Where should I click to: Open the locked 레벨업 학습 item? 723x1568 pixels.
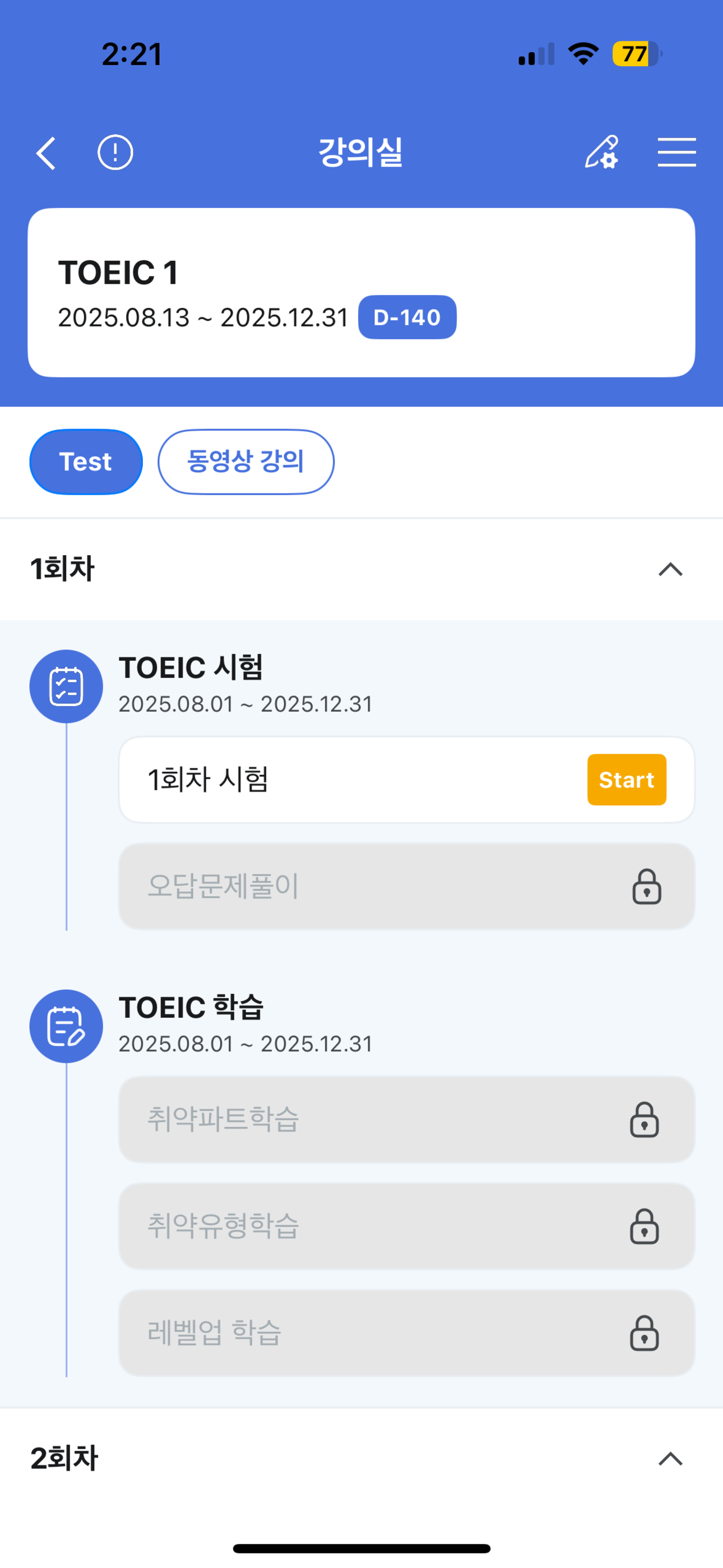(x=406, y=1332)
